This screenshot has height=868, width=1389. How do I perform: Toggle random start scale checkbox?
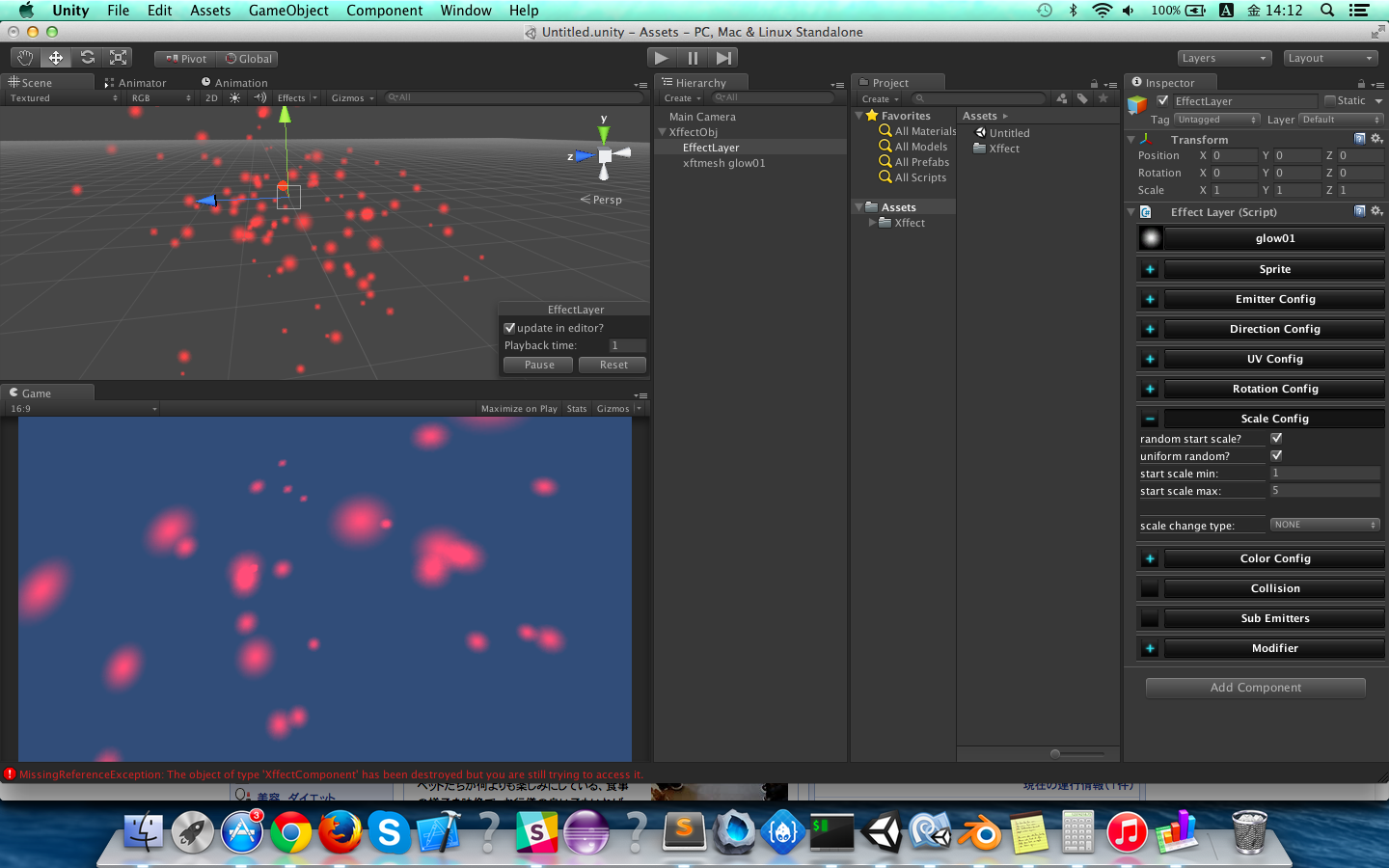tap(1276, 438)
